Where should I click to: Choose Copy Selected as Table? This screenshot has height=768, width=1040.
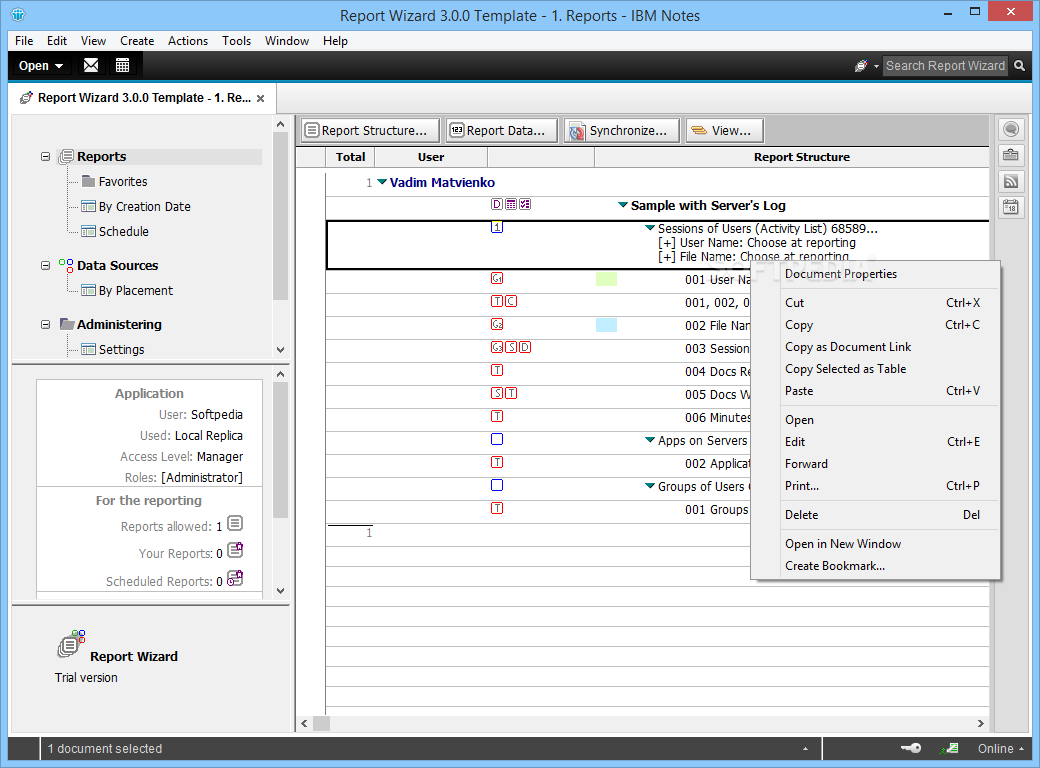tap(845, 369)
